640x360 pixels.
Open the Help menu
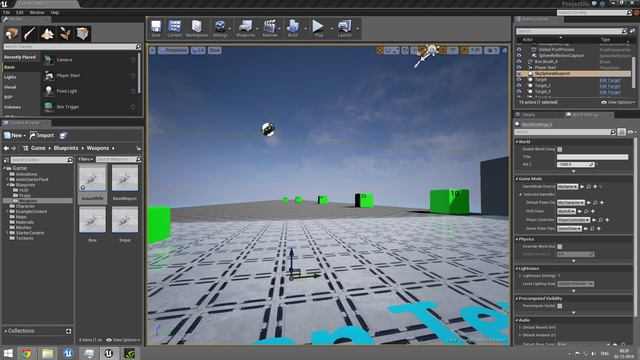point(55,13)
